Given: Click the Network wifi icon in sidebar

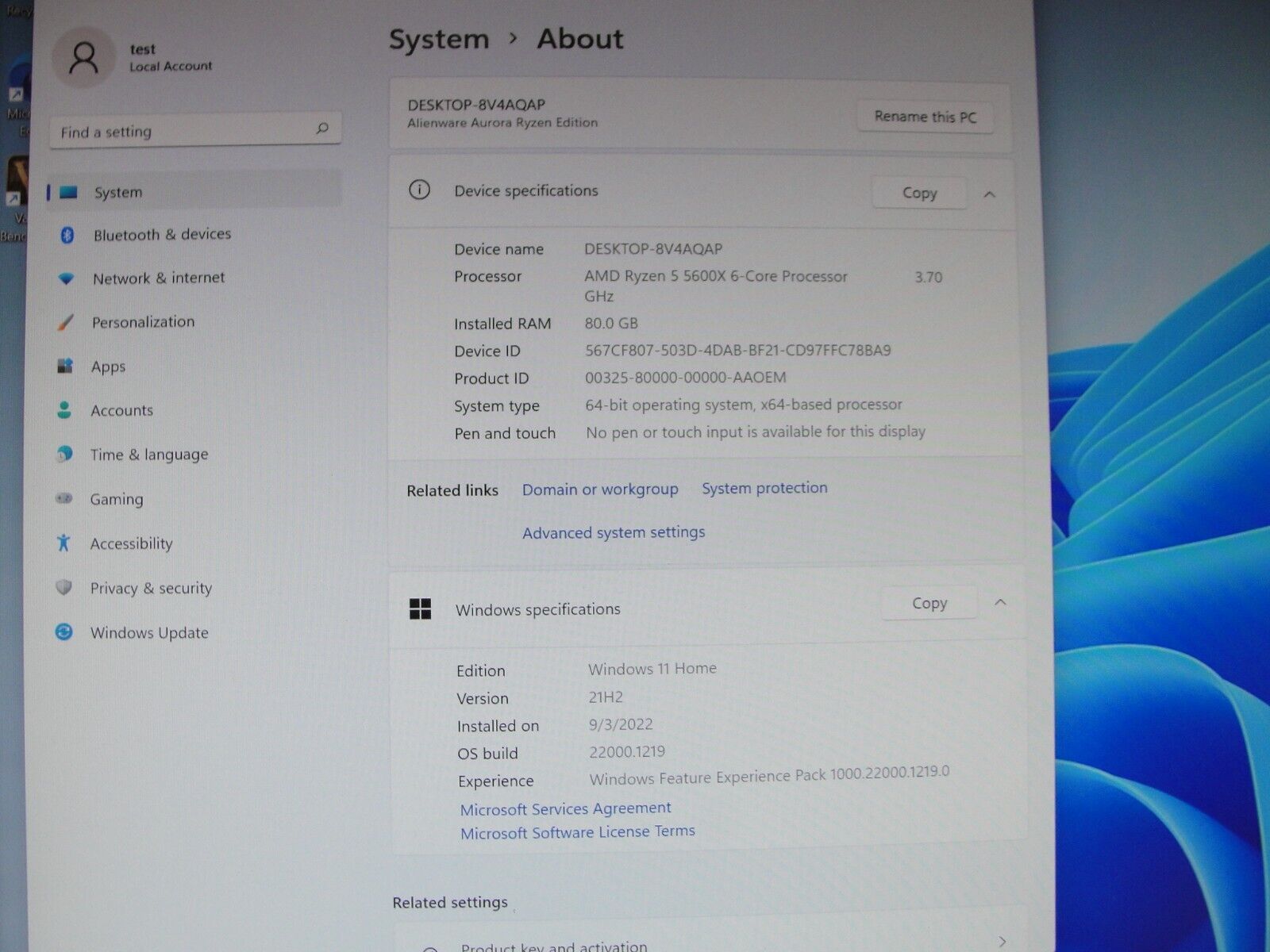Looking at the screenshot, I should tap(67, 278).
